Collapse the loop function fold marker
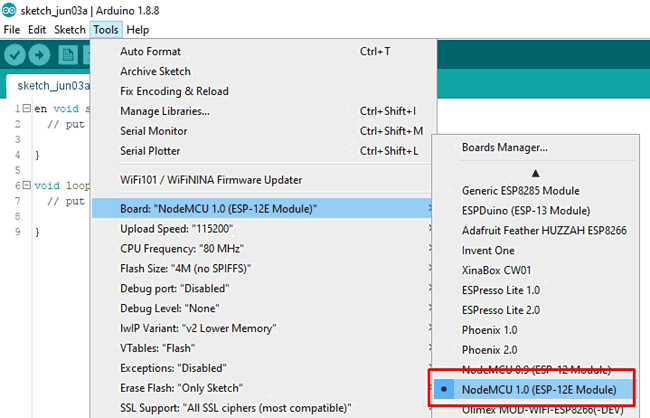The height and width of the screenshot is (418, 650). (x=26, y=186)
